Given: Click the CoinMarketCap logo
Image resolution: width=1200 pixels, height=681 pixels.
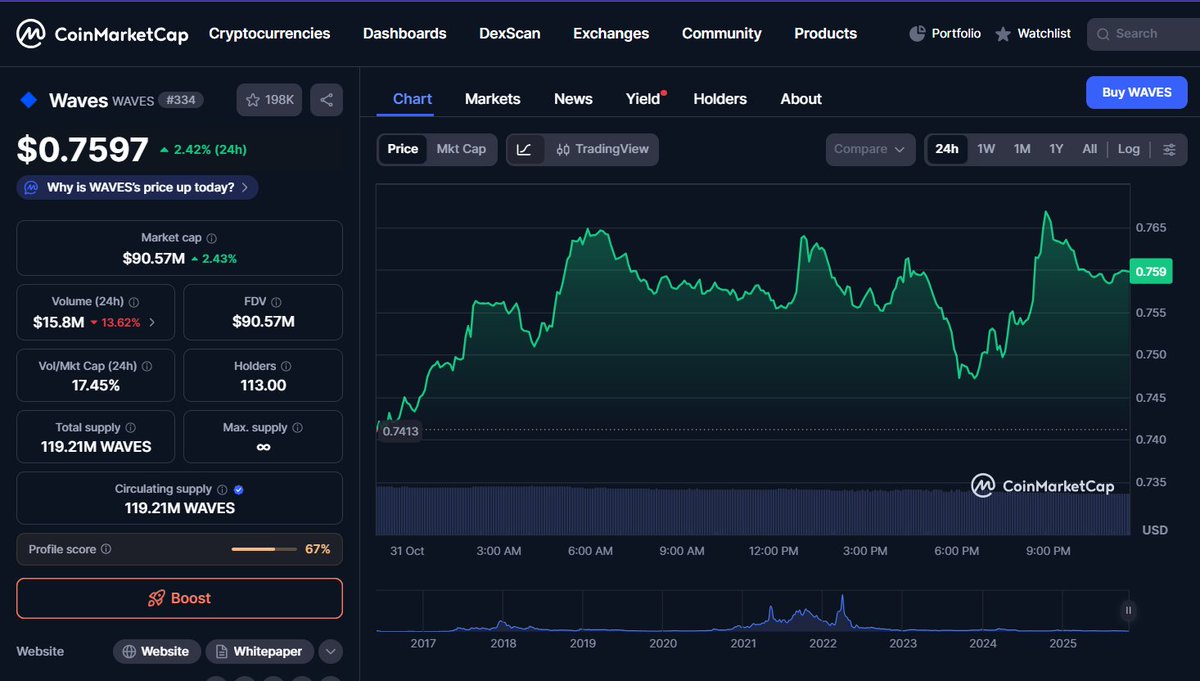Looking at the screenshot, I should (x=102, y=34).
